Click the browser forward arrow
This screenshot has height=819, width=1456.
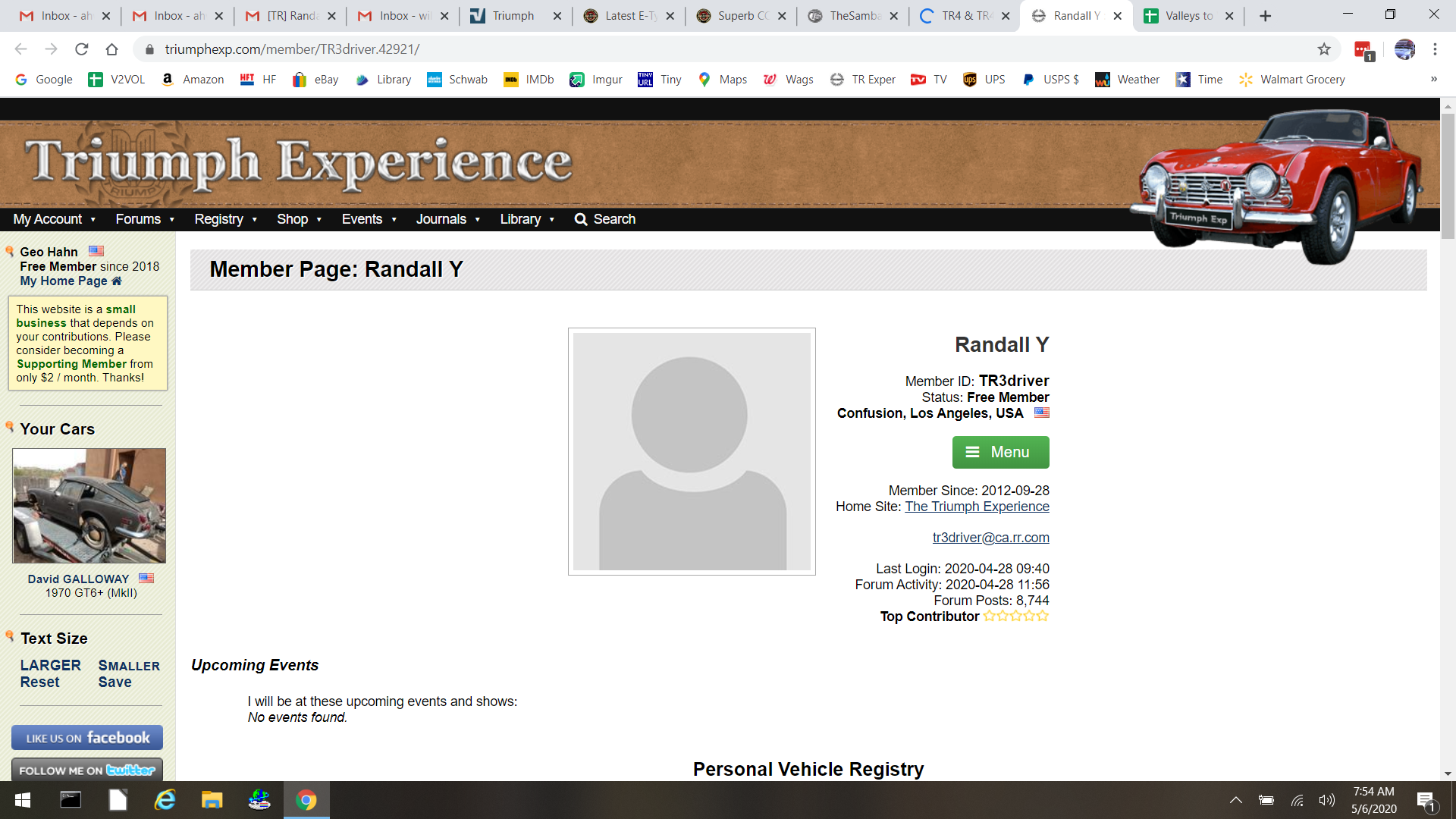tap(51, 49)
